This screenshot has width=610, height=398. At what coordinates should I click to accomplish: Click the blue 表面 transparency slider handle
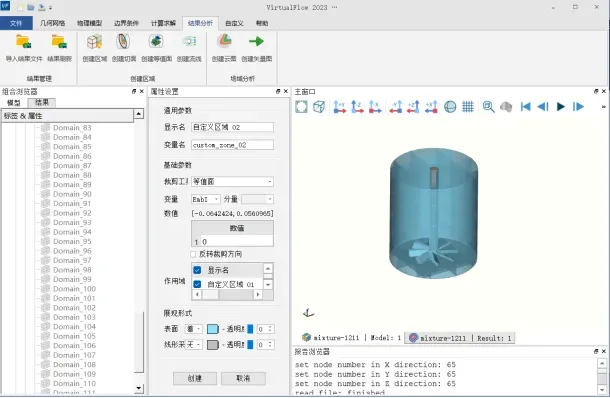tap(250, 329)
